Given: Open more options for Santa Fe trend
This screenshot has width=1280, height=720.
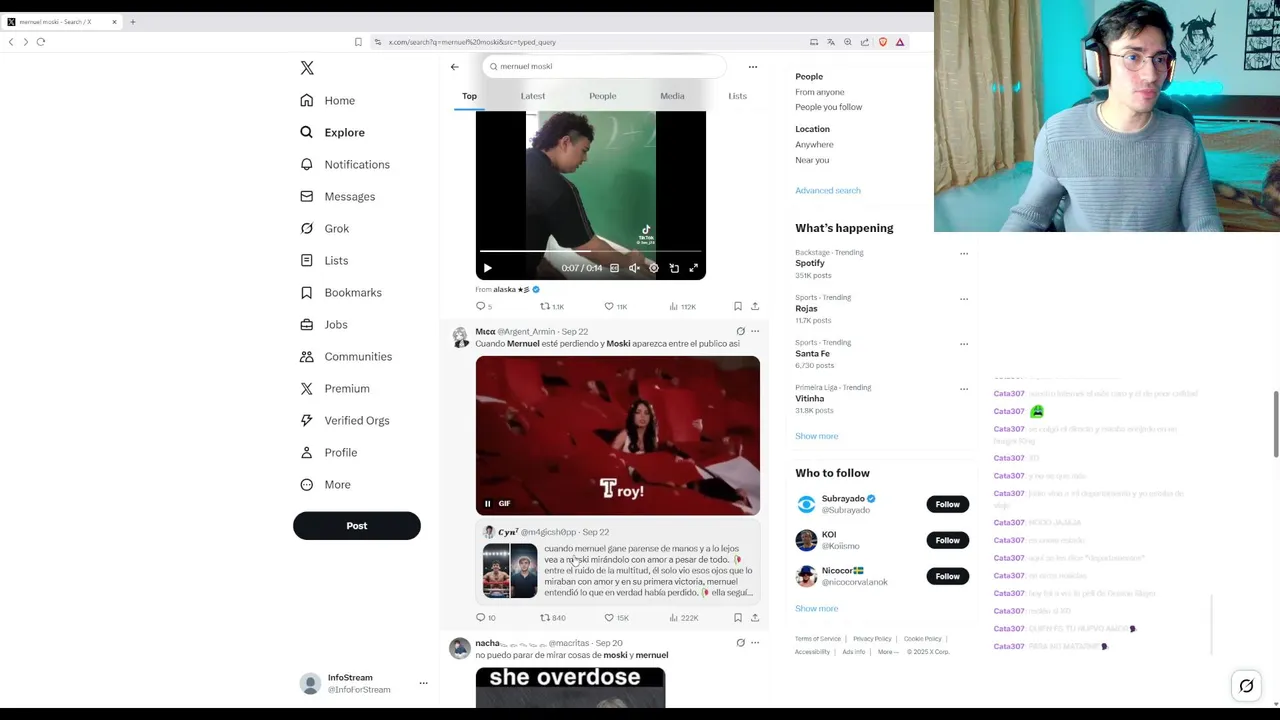Looking at the screenshot, I should (x=964, y=343).
